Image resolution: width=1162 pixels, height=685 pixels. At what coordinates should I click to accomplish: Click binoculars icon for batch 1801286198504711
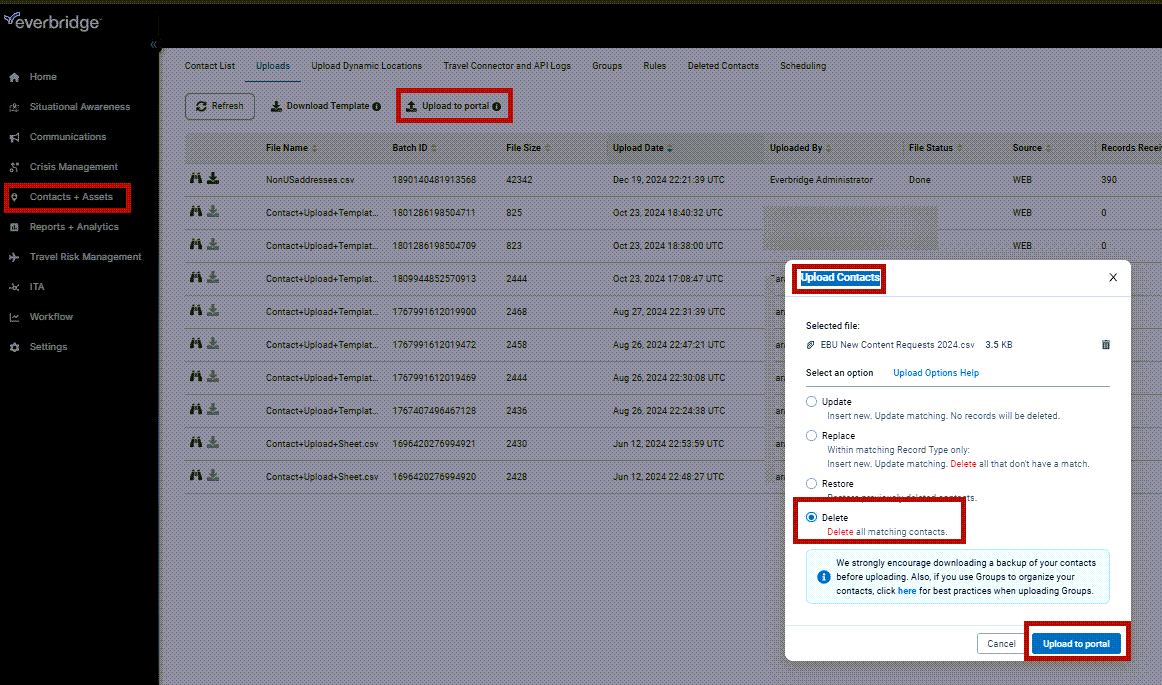[196, 211]
